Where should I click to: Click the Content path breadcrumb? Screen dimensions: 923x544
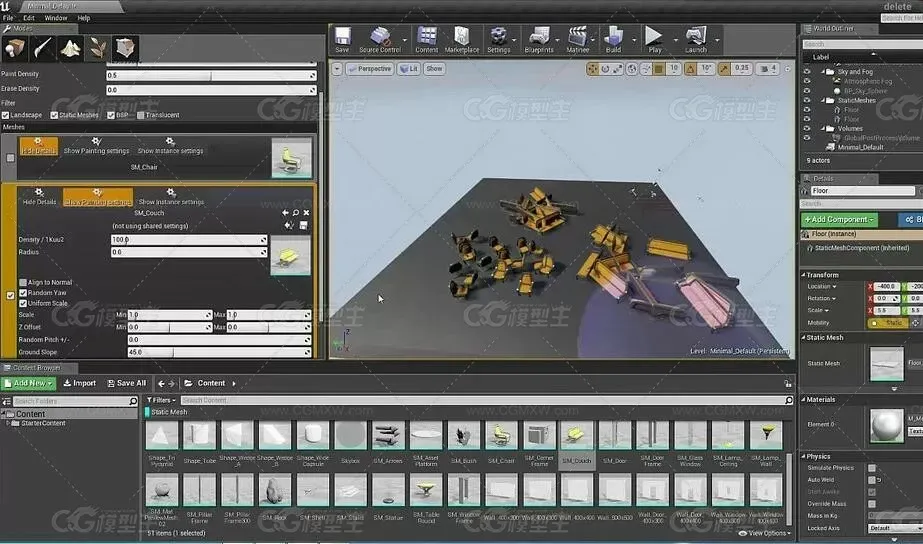point(211,383)
